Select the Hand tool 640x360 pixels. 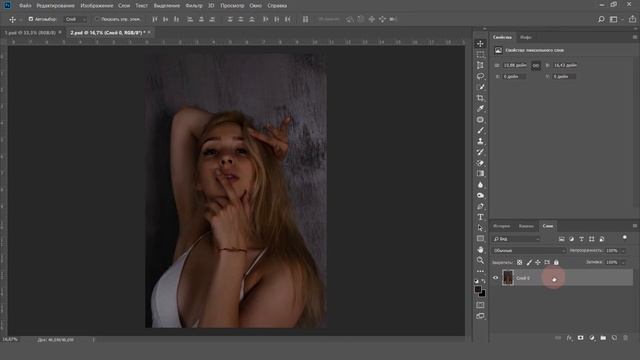[480, 249]
